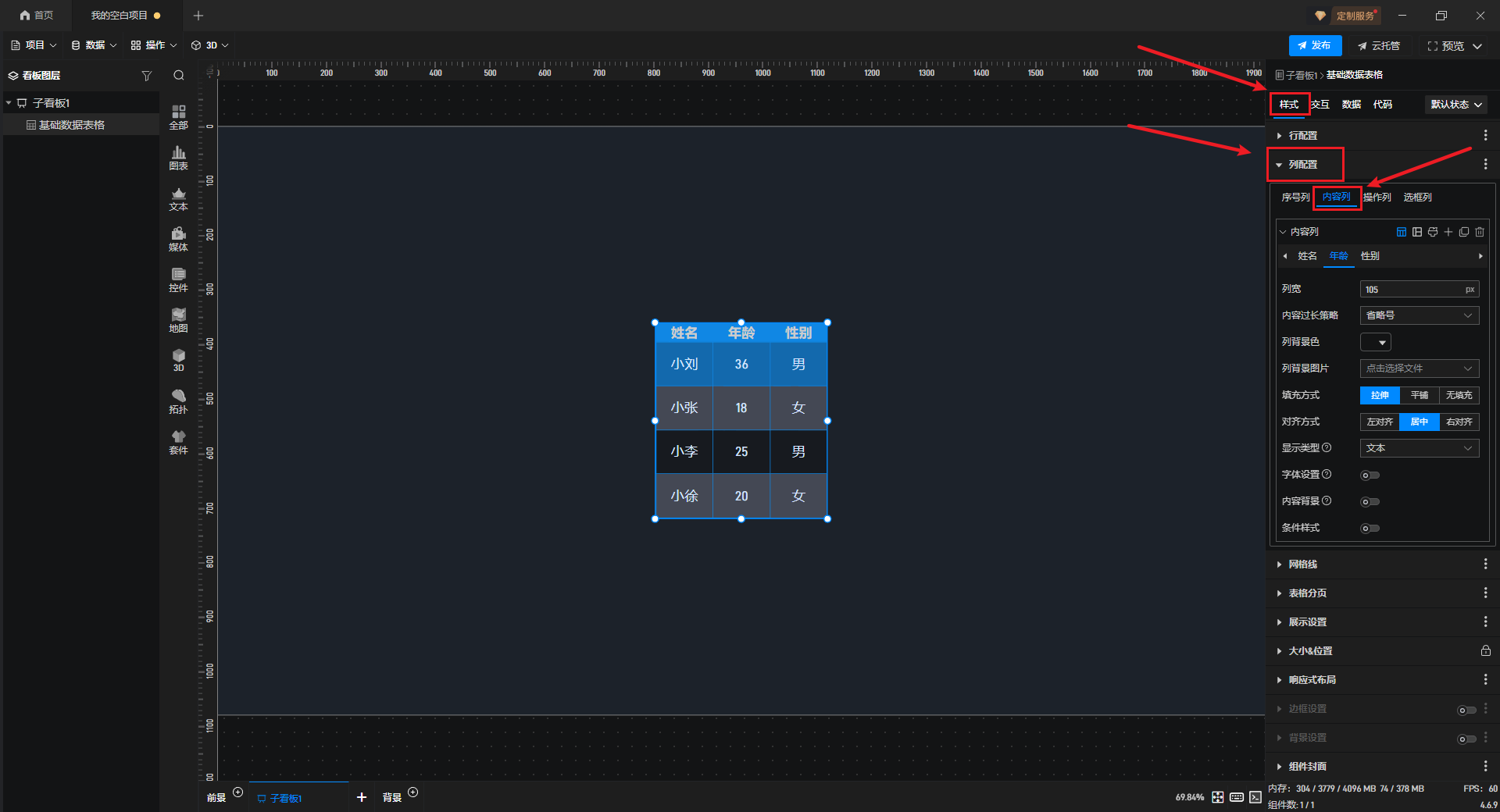Add new content column with plus icon
This screenshot has width=1500, height=812.
[1448, 232]
